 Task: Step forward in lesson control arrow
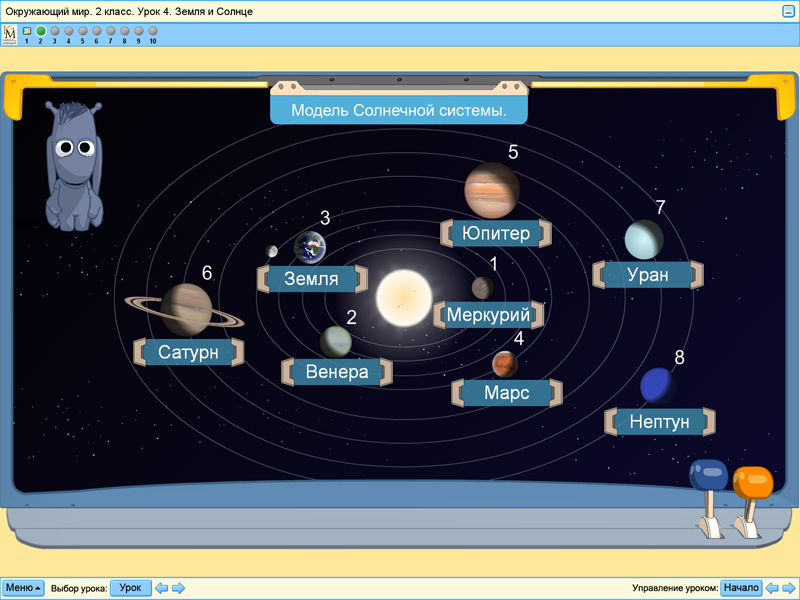[789, 588]
